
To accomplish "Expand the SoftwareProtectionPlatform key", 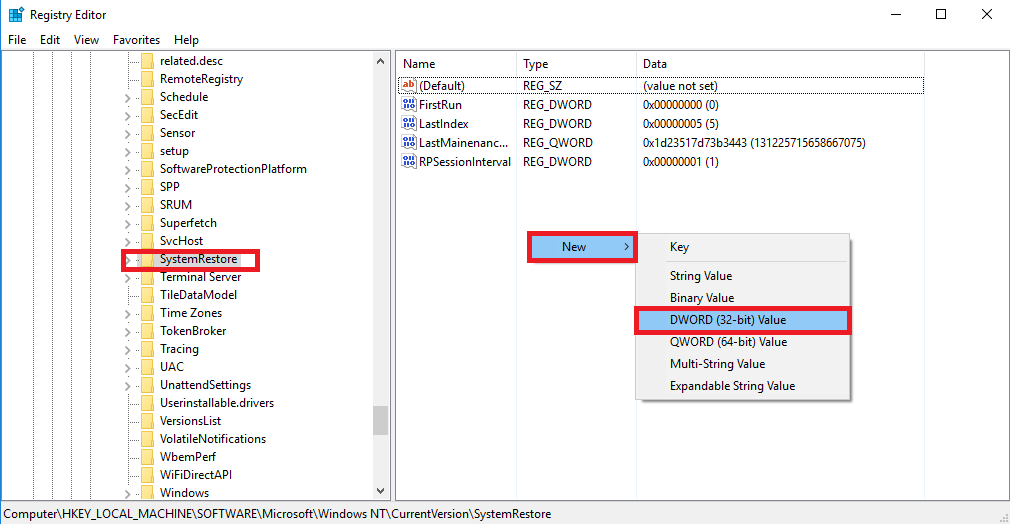I will click(x=128, y=170).
